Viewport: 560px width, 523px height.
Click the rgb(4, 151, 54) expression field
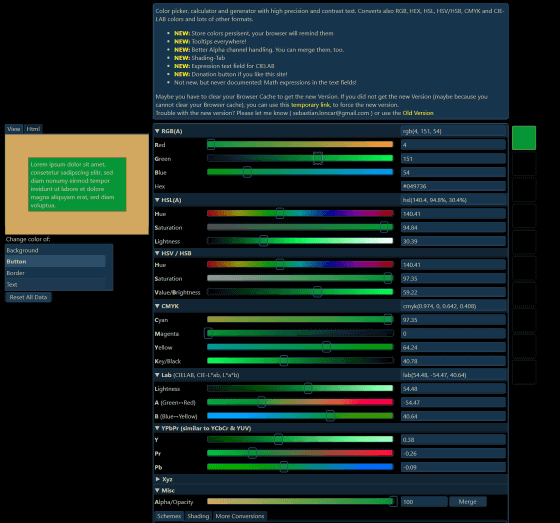[453, 131]
